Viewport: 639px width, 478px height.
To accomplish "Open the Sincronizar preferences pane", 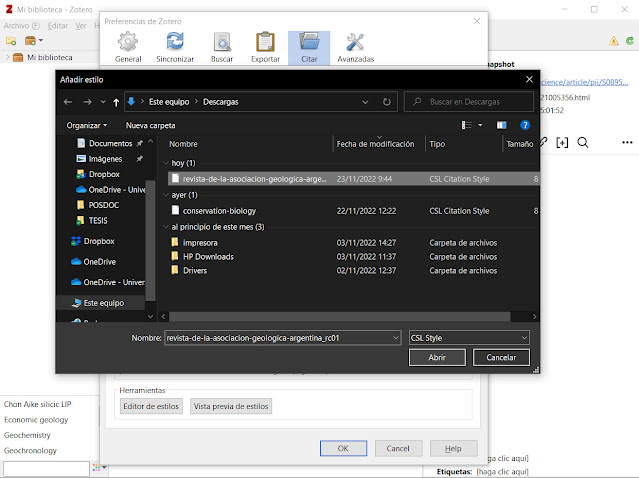I will 175,47.
